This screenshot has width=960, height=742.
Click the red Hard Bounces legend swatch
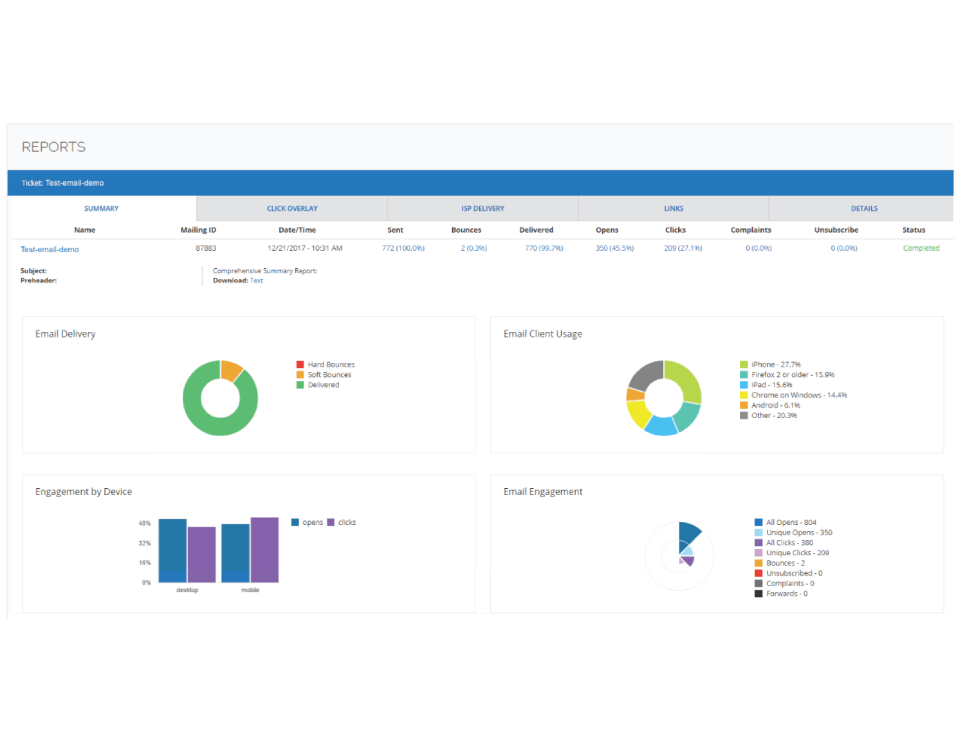(300, 364)
